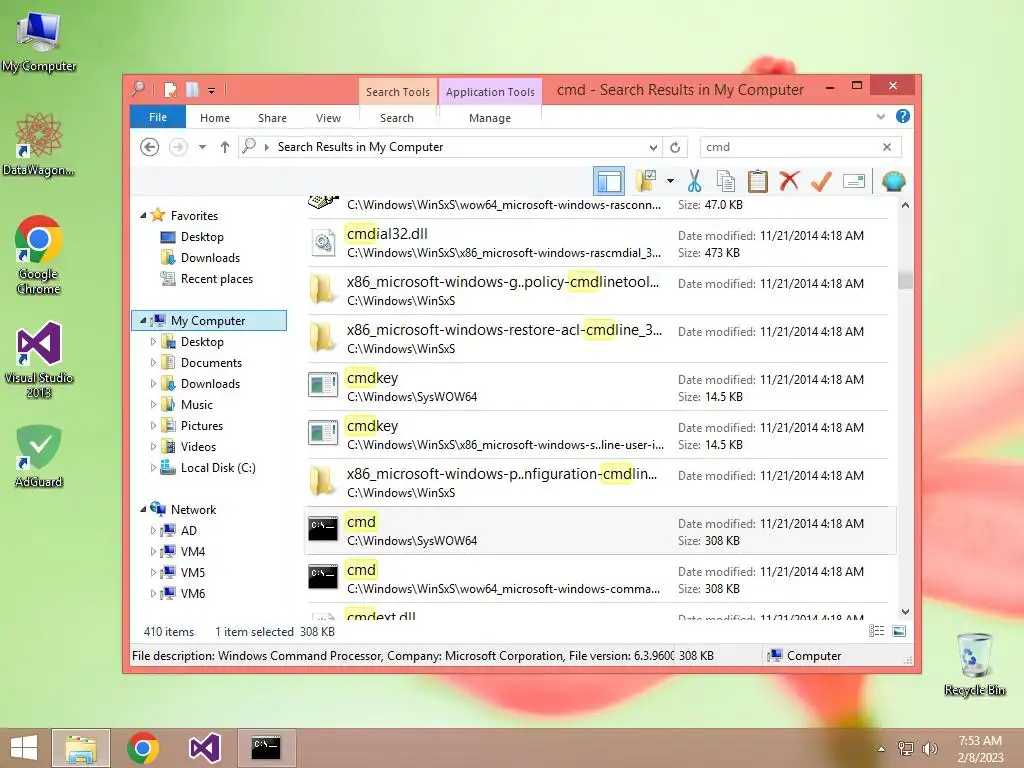
Task: Click the Application Tools contextual tab header
Action: click(x=490, y=92)
